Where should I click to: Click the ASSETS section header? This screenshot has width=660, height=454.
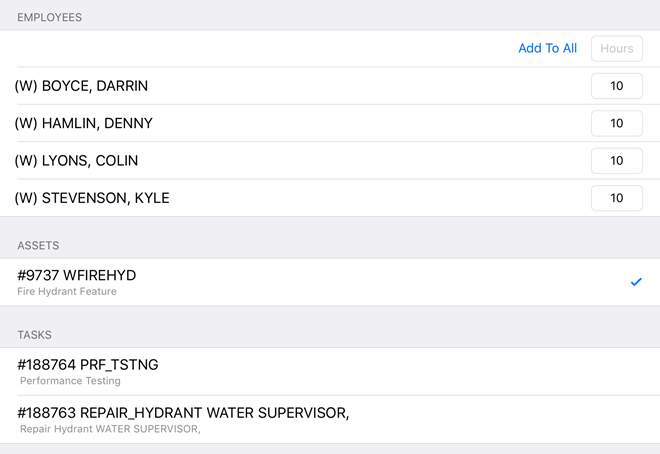pyautogui.click(x=38, y=245)
